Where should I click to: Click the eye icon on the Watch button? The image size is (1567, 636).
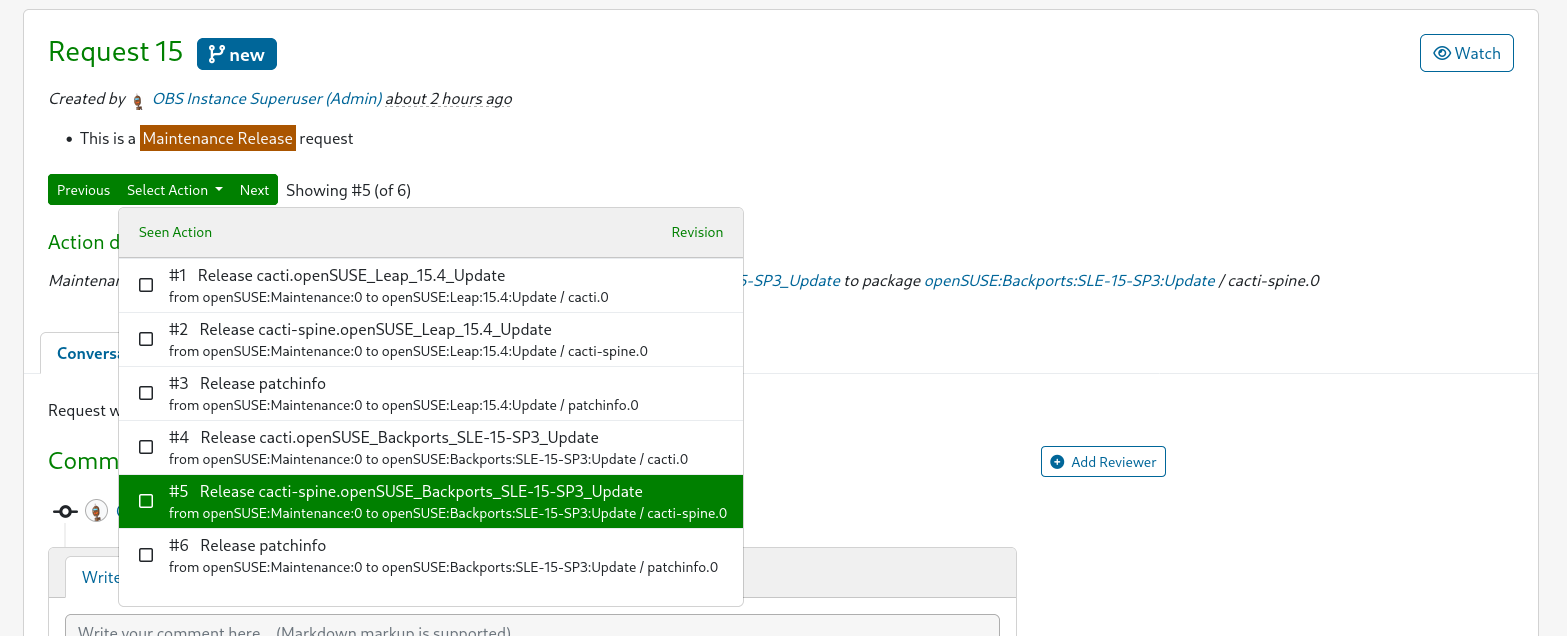pos(1444,53)
